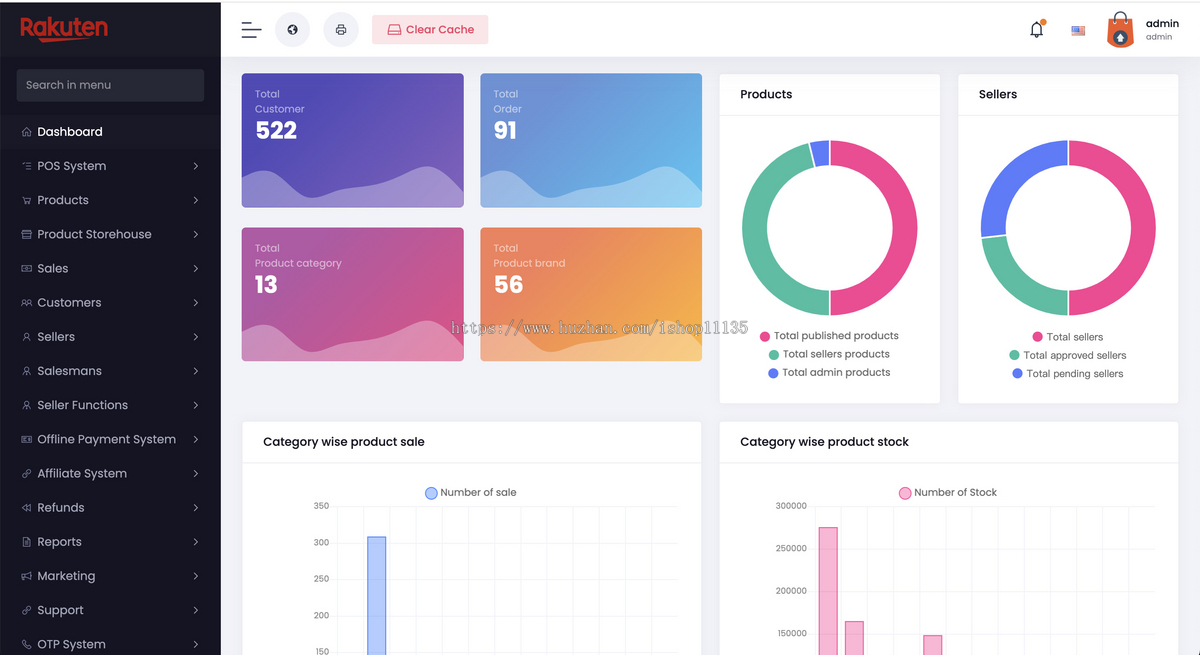Expand Salesmans chevron arrow
Screen dimensions: 1200x655
point(195,371)
